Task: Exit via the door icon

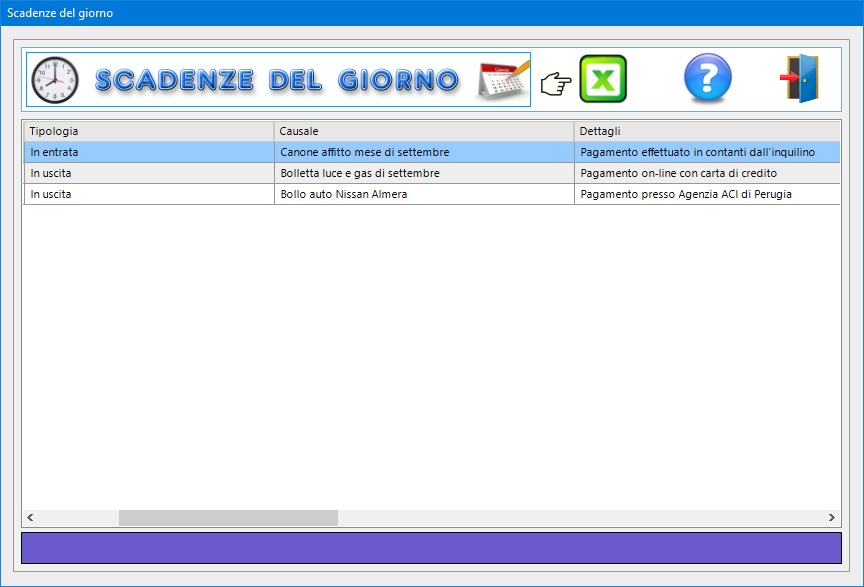Action: coord(800,78)
